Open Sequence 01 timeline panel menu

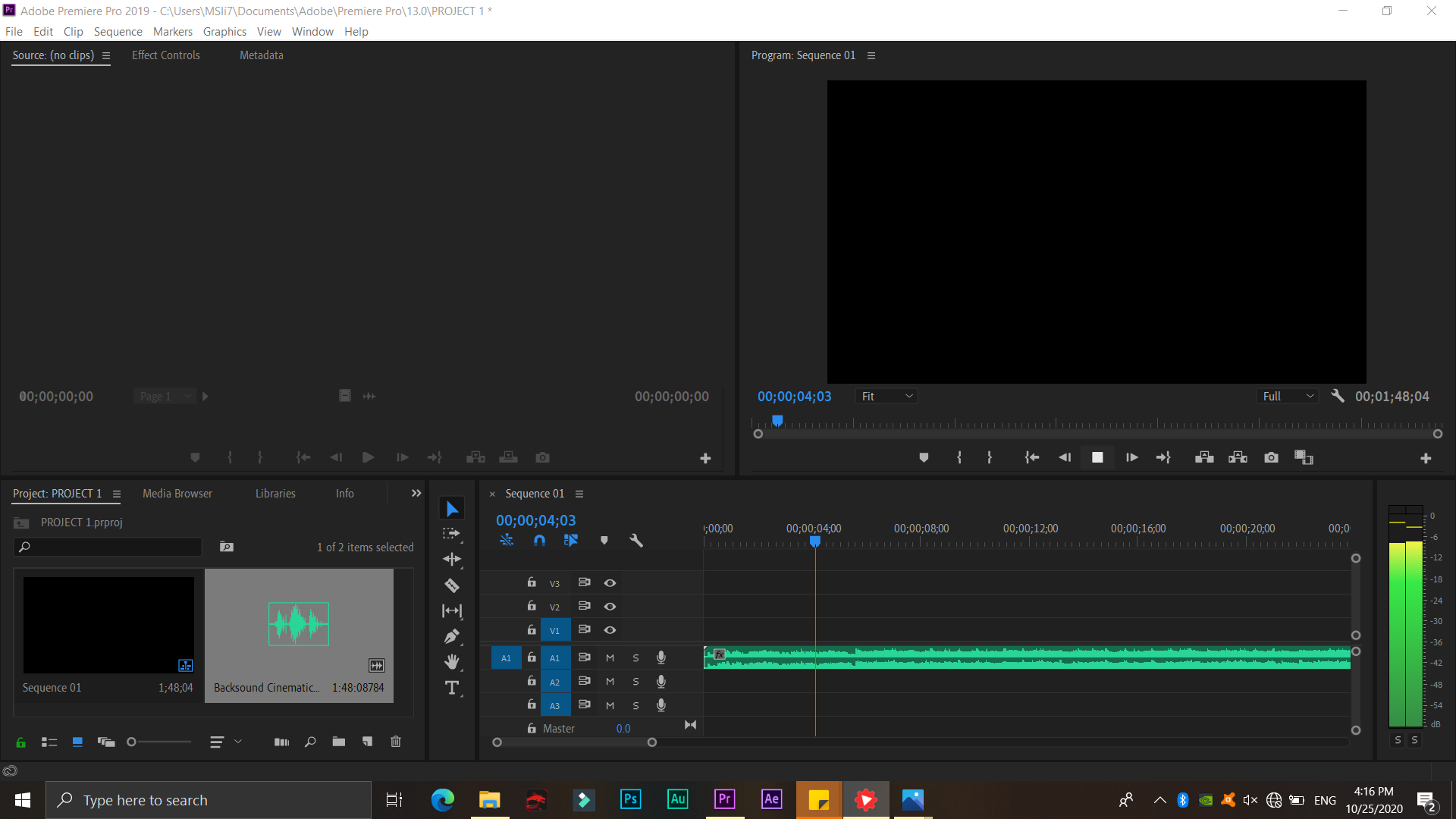coord(579,494)
